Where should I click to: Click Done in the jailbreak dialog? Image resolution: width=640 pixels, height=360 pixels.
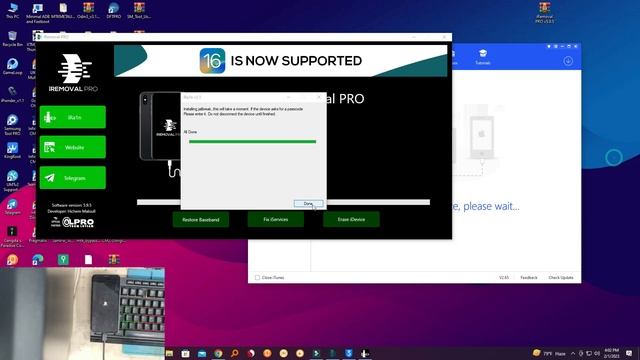(308, 203)
